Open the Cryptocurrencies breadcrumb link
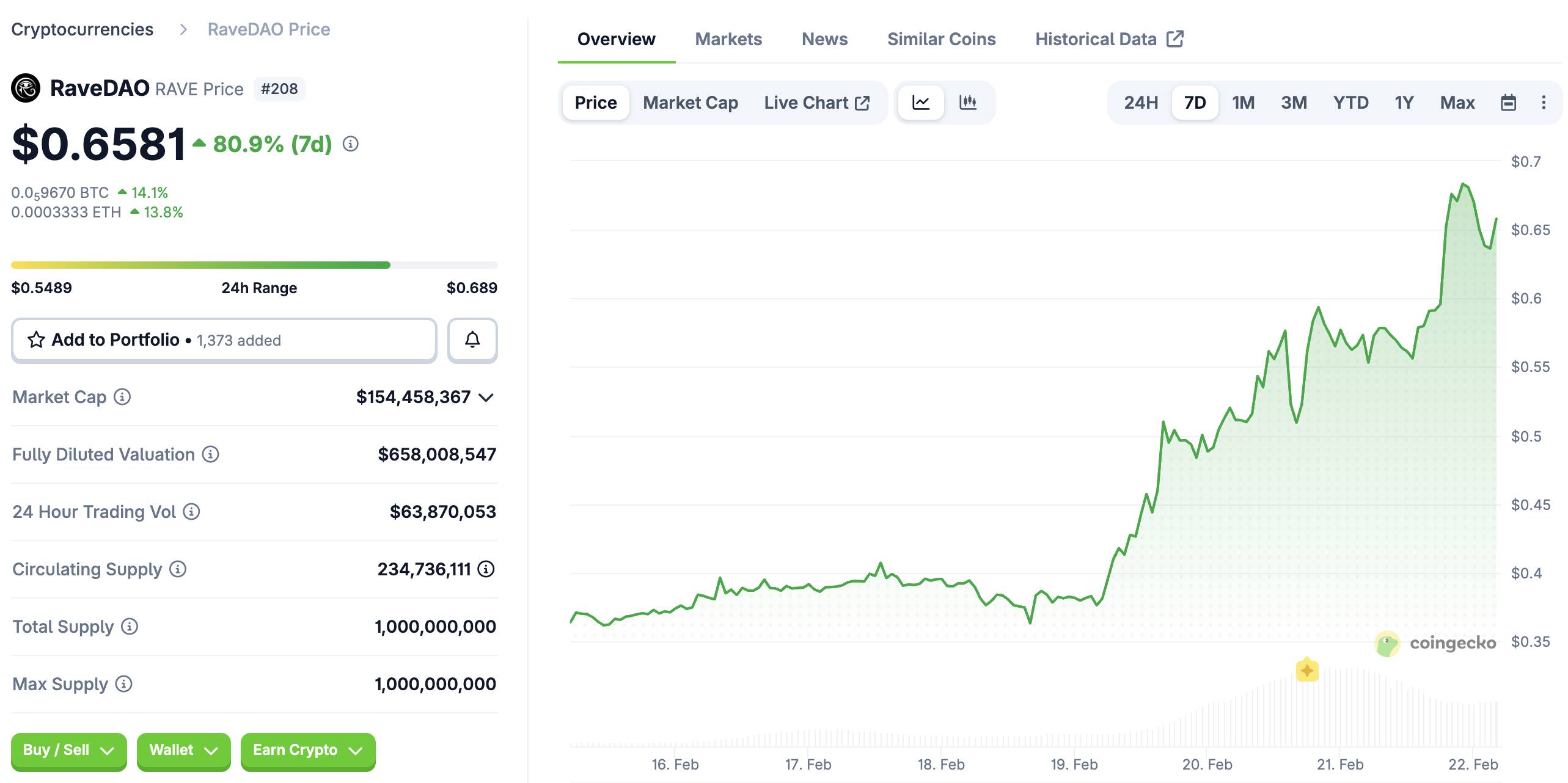 [x=82, y=29]
